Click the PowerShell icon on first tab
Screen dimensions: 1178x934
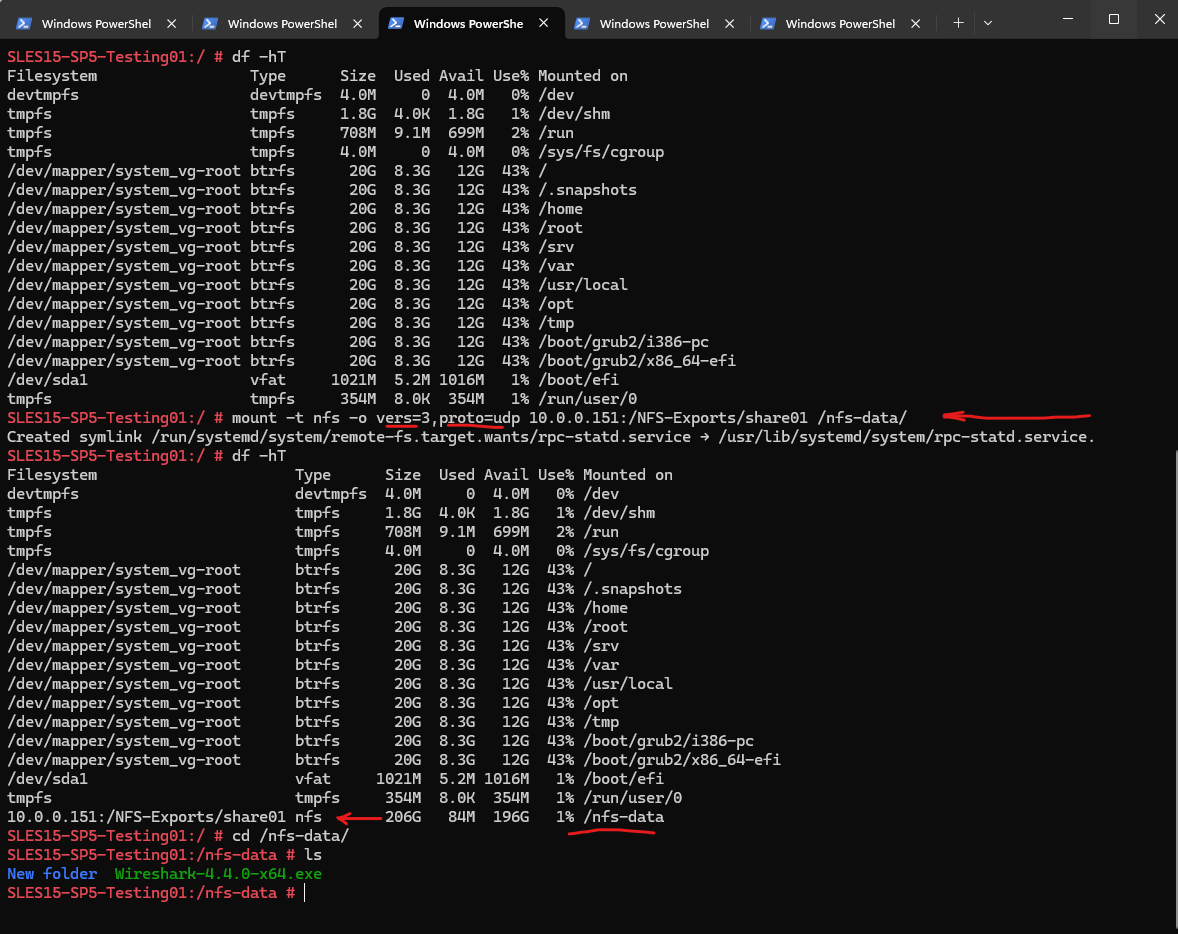(x=24, y=23)
